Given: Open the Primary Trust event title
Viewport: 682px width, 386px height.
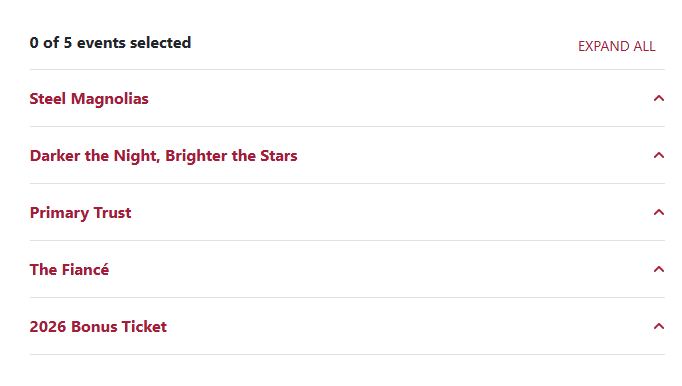Looking at the screenshot, I should click(80, 213).
